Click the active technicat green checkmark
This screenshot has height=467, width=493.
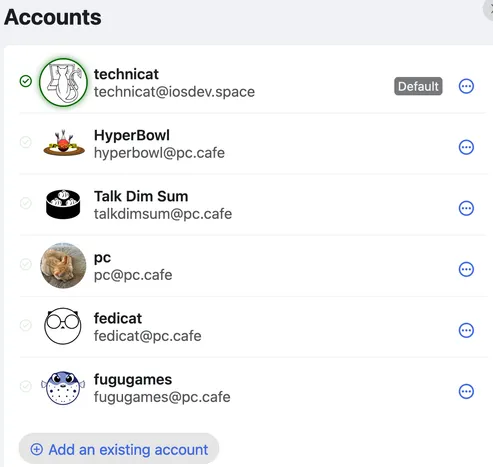(x=26, y=81)
